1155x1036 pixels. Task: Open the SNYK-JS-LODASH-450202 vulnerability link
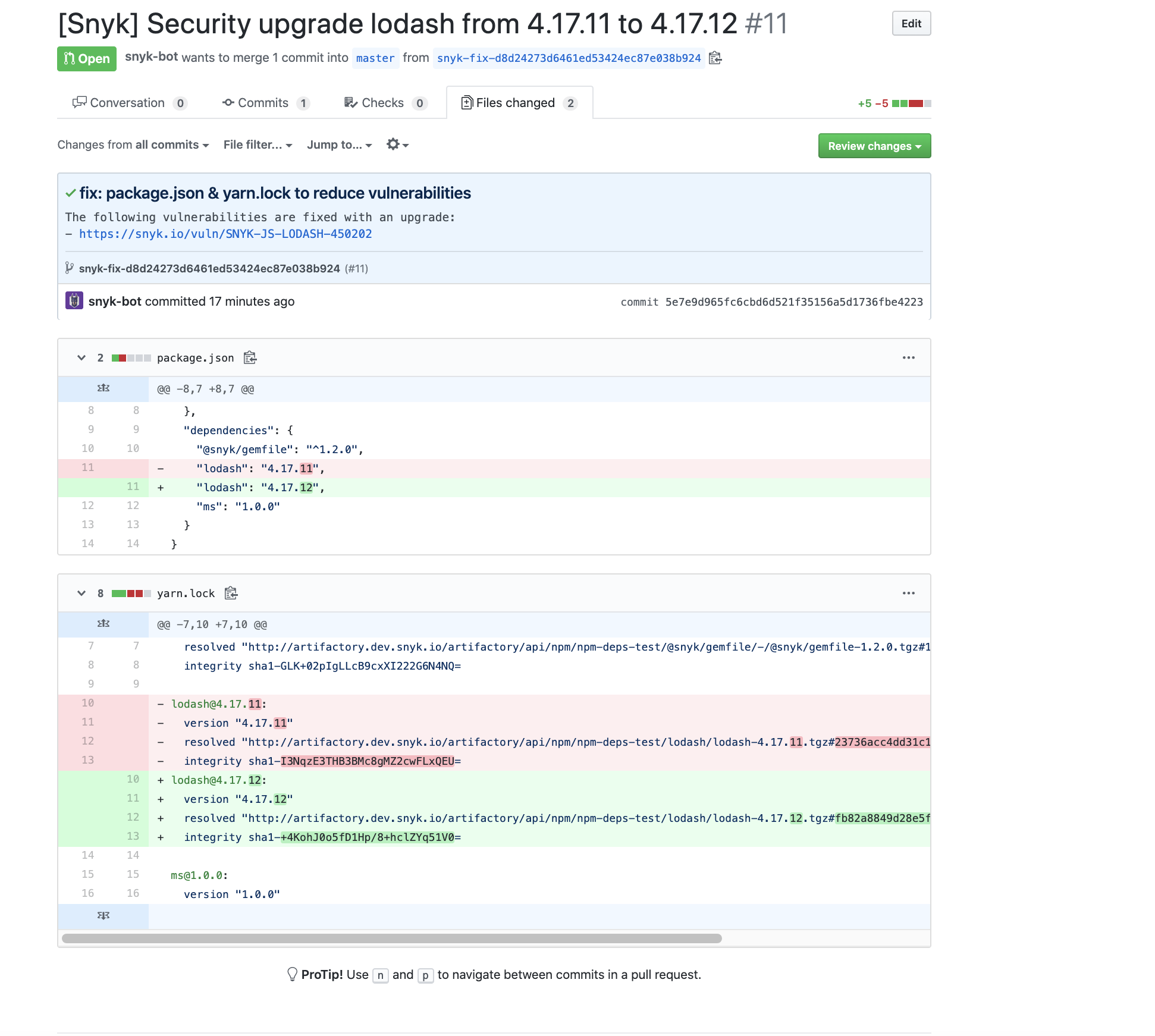click(x=225, y=234)
